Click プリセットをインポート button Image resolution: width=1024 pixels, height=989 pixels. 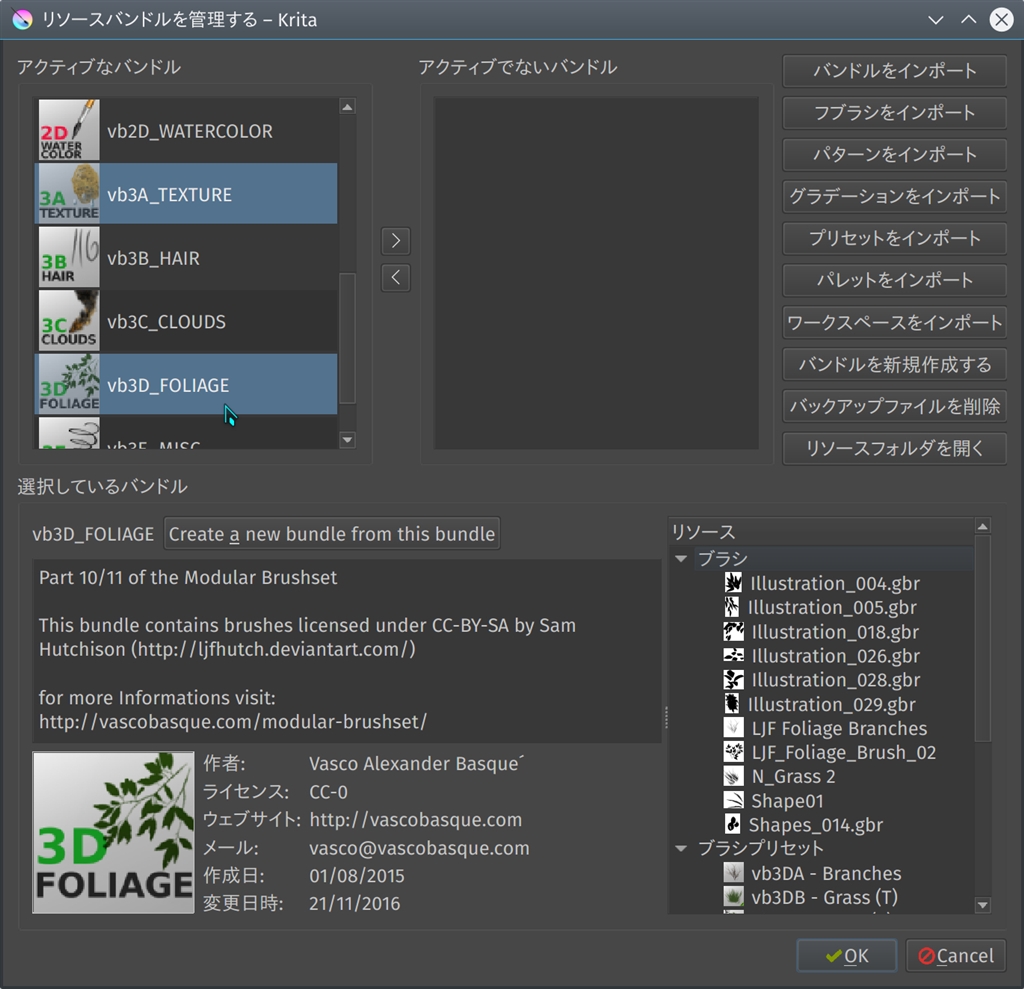tap(894, 238)
